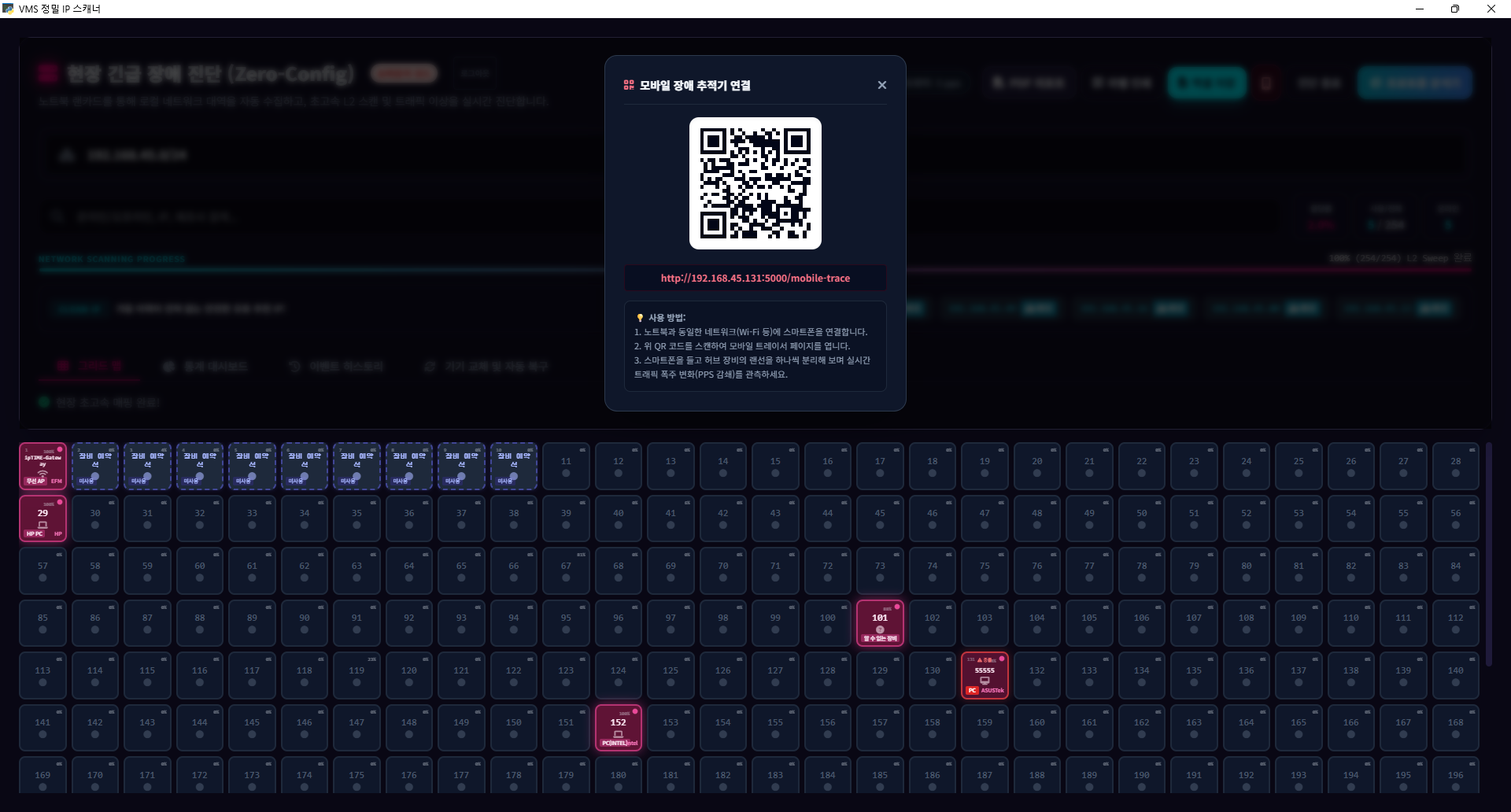Select IP cell 102
The width and height of the screenshot is (1511, 812).
pos(933,623)
